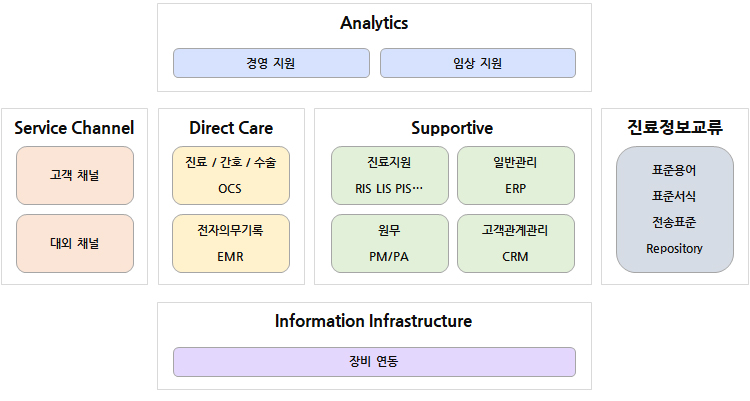The image size is (750, 401).
Task: Select the 진료지원 RIS LIS PIS box
Action: pyautogui.click(x=390, y=176)
